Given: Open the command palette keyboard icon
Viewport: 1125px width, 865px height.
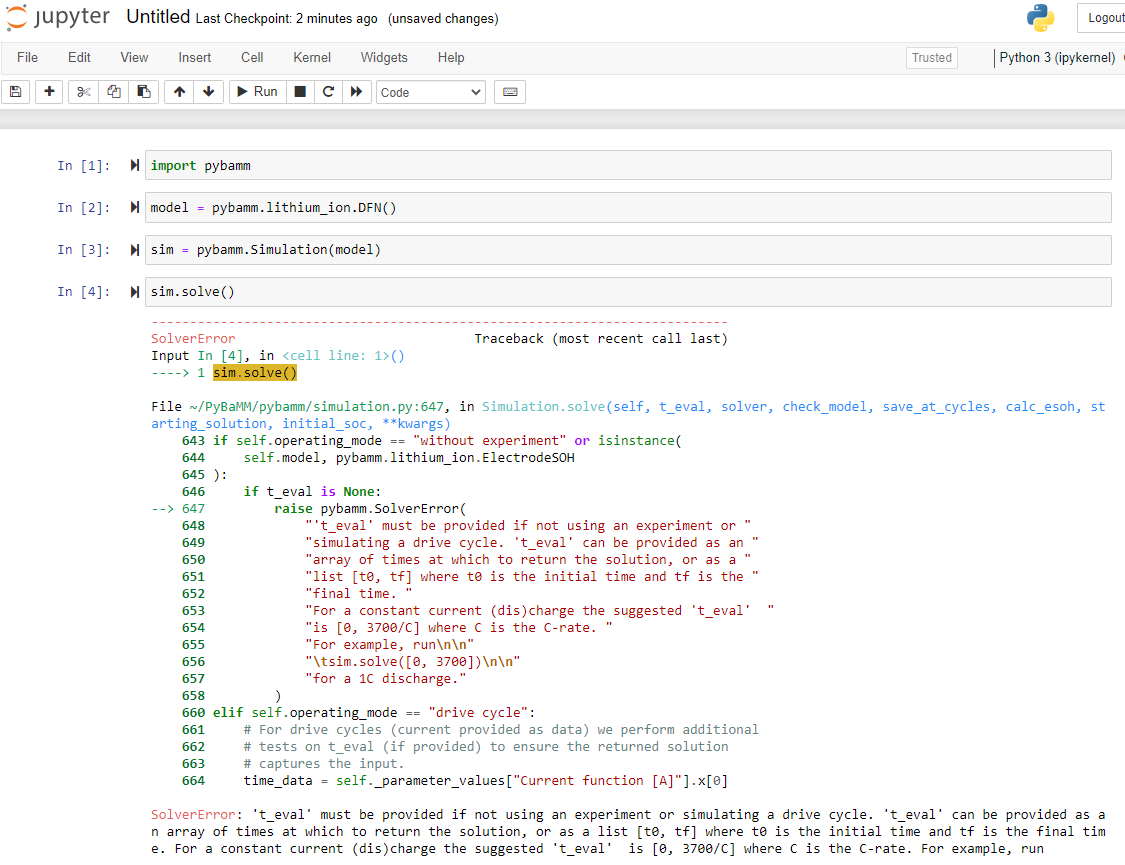Looking at the screenshot, I should 510,91.
